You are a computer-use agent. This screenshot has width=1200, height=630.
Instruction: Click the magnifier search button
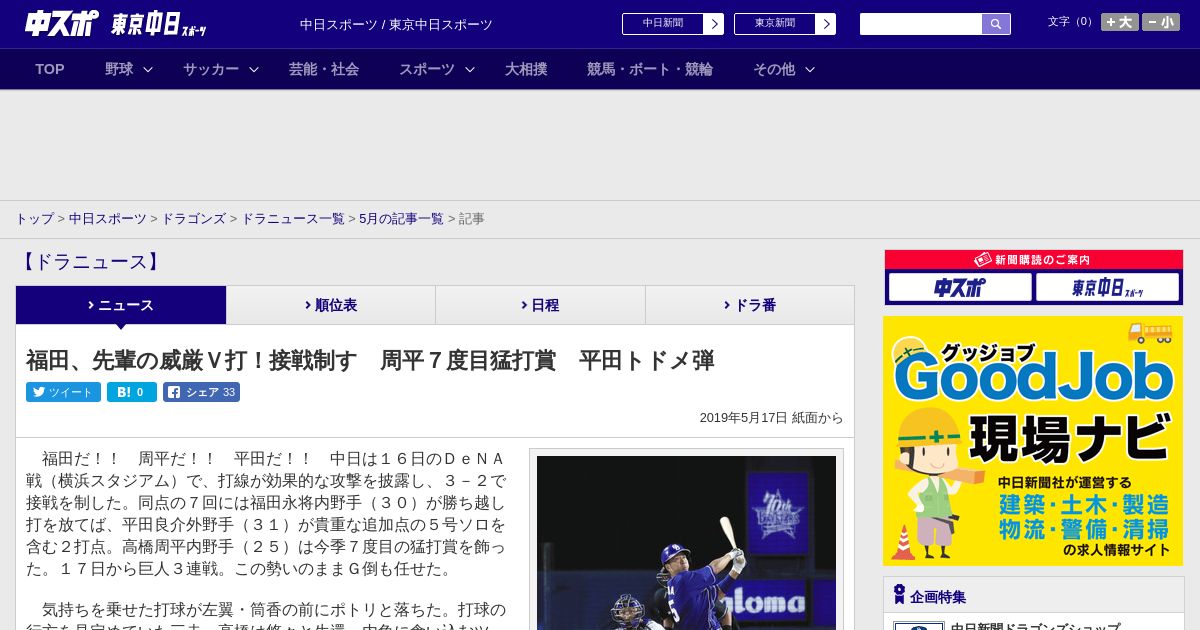(996, 24)
